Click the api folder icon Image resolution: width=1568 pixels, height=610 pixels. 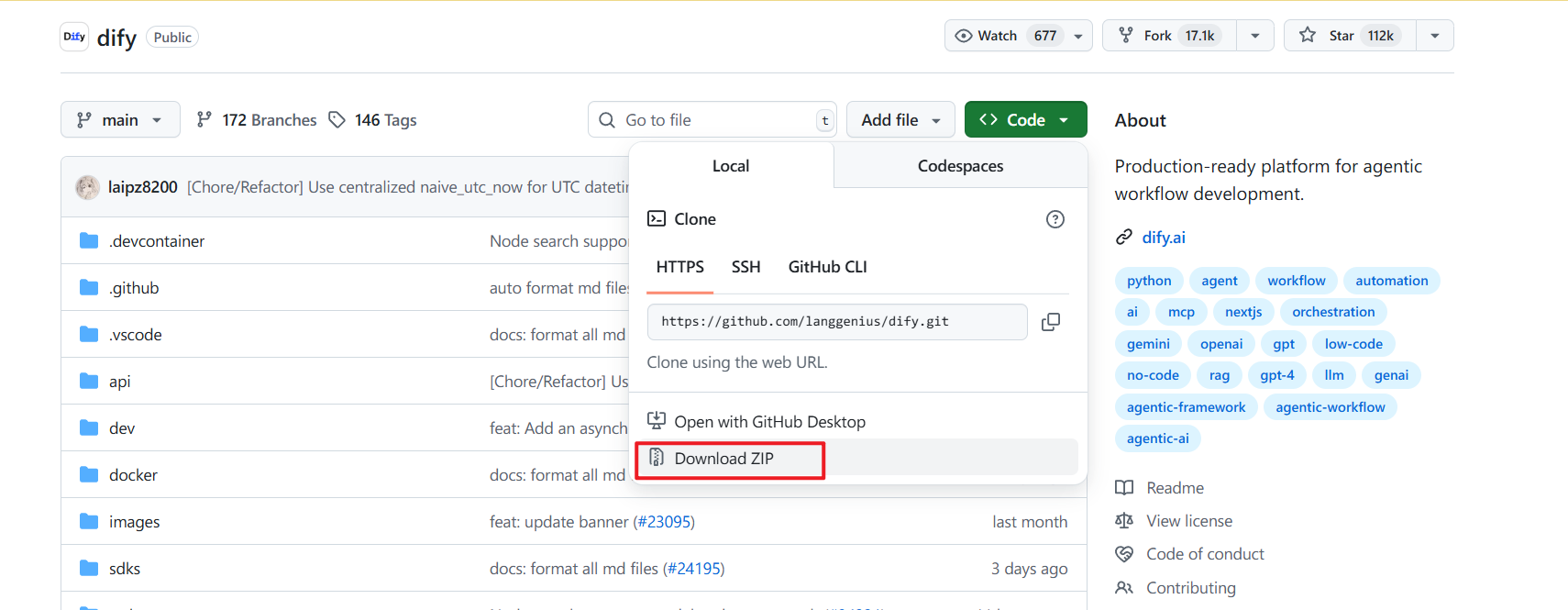(89, 381)
